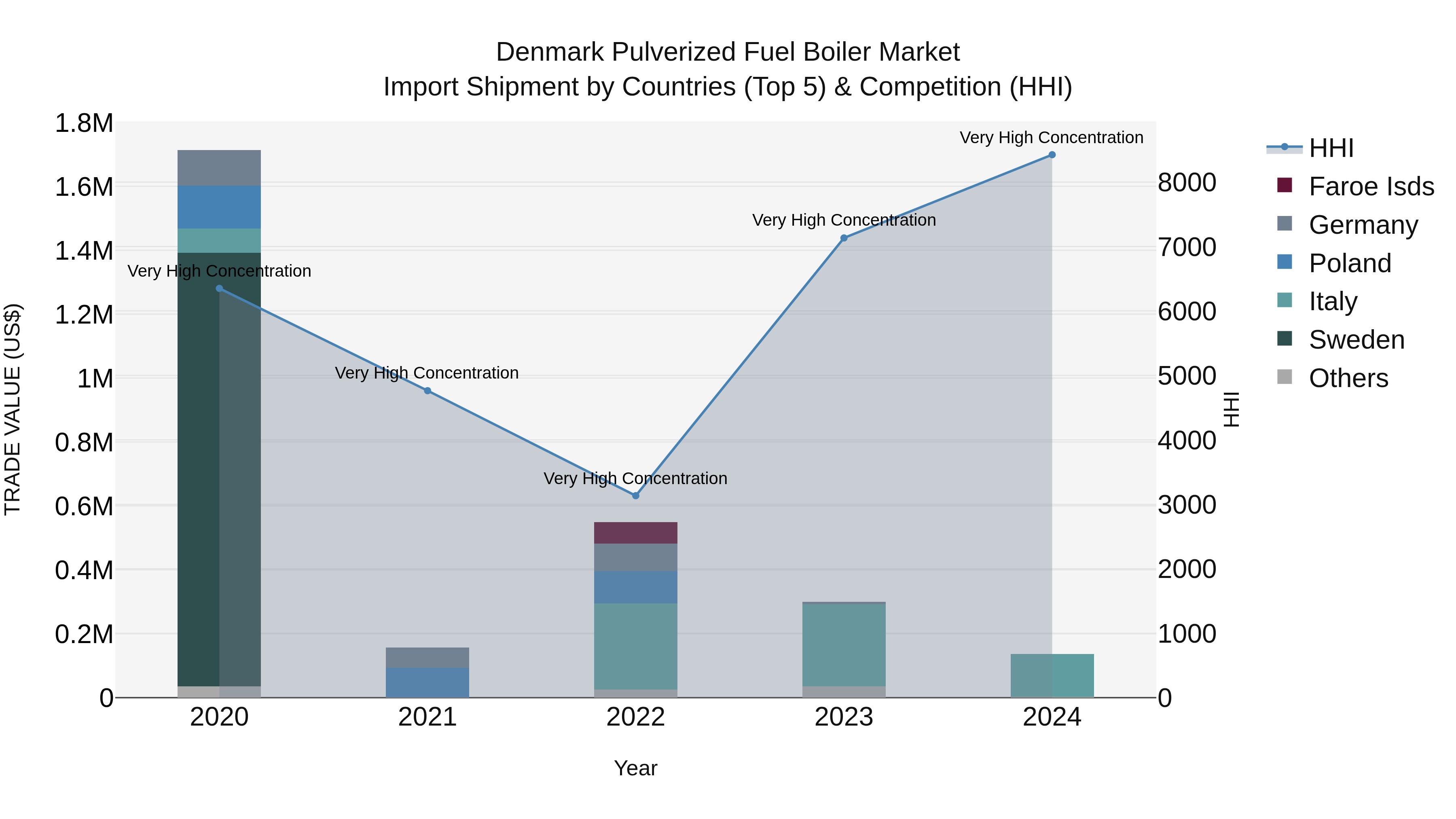
Task: Select the Germany segment atop the 2020 bar
Action: (x=219, y=168)
